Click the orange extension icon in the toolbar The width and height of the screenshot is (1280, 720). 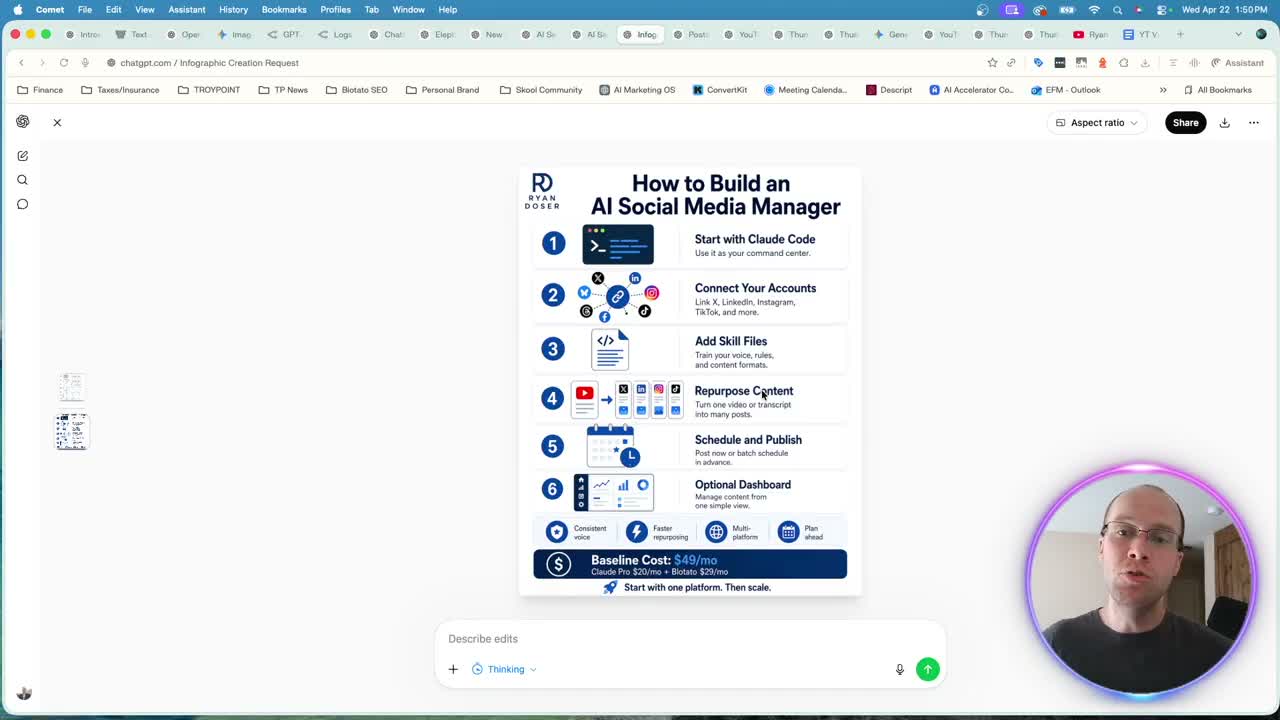(1102, 63)
